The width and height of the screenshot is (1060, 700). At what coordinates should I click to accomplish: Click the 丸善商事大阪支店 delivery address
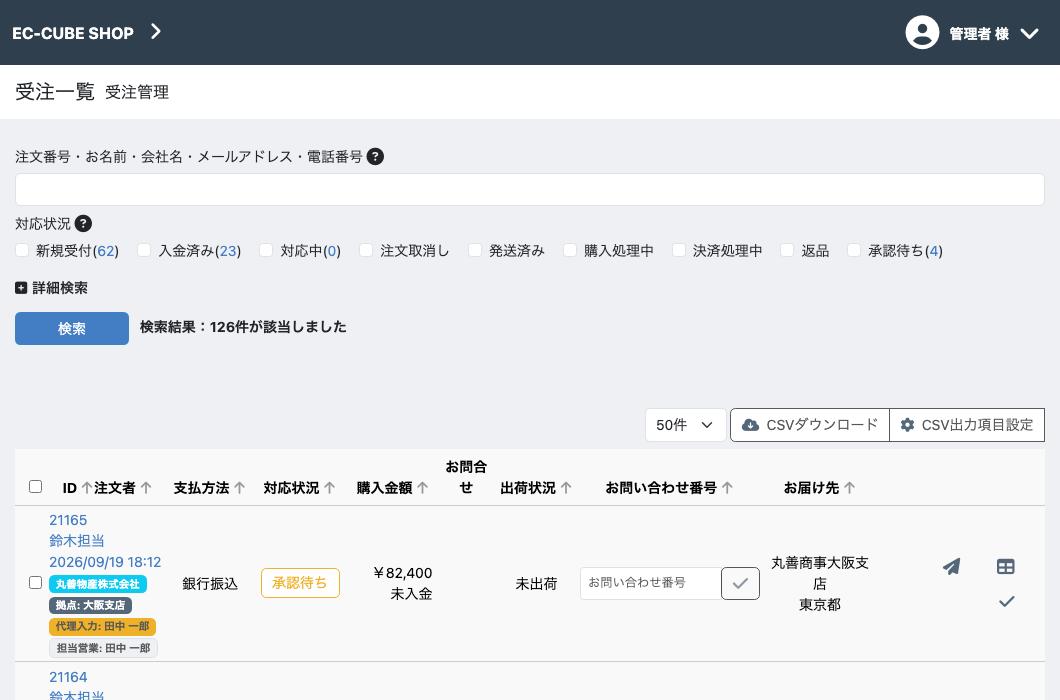[820, 573]
